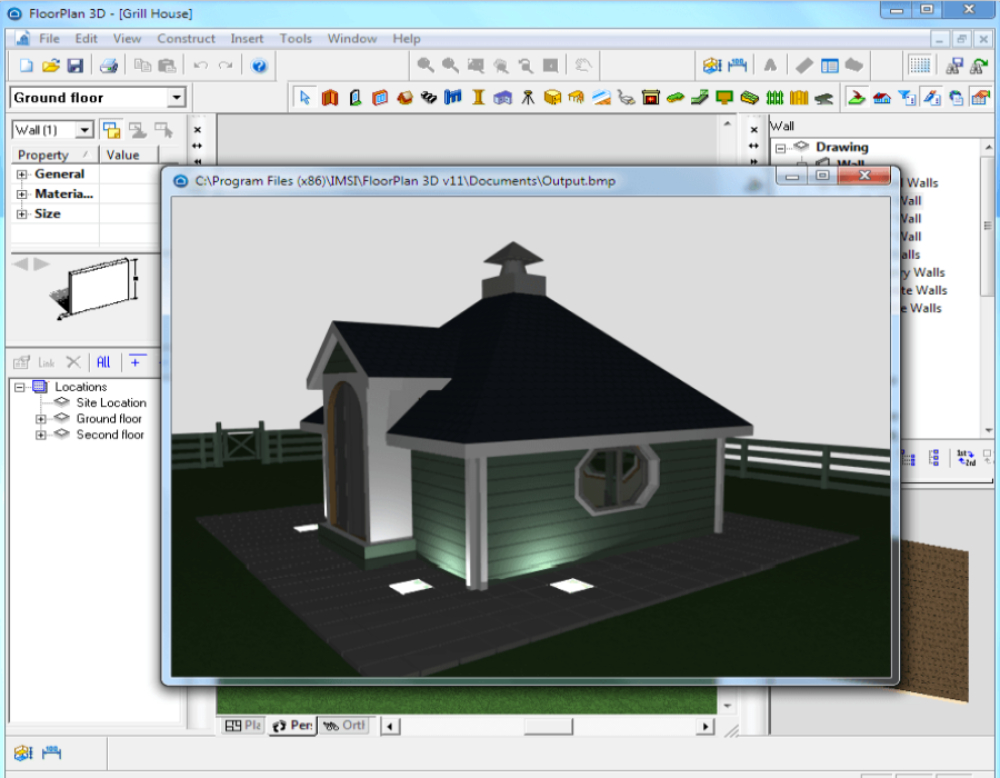Viewport: 1000px width, 778px height.
Task: Pick the Roof tool icon
Action: point(404,98)
